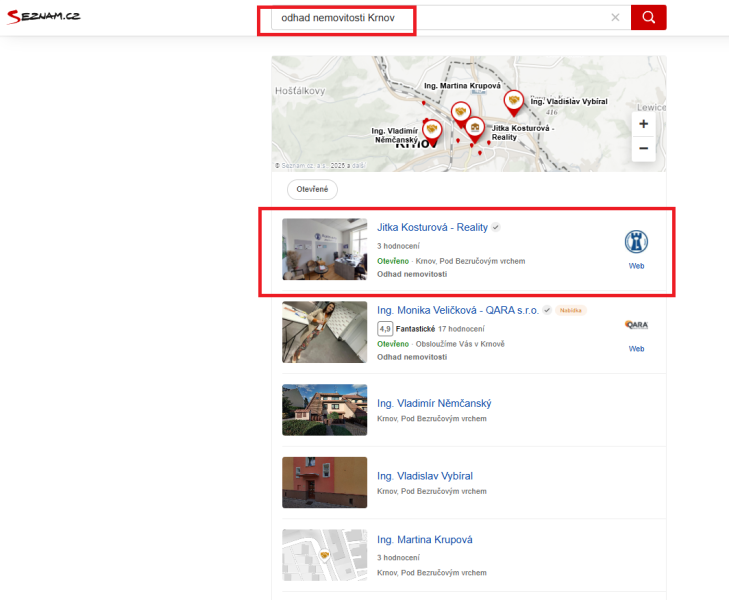Click verified badge next to Jitka Kosturová - Reality

click(496, 227)
